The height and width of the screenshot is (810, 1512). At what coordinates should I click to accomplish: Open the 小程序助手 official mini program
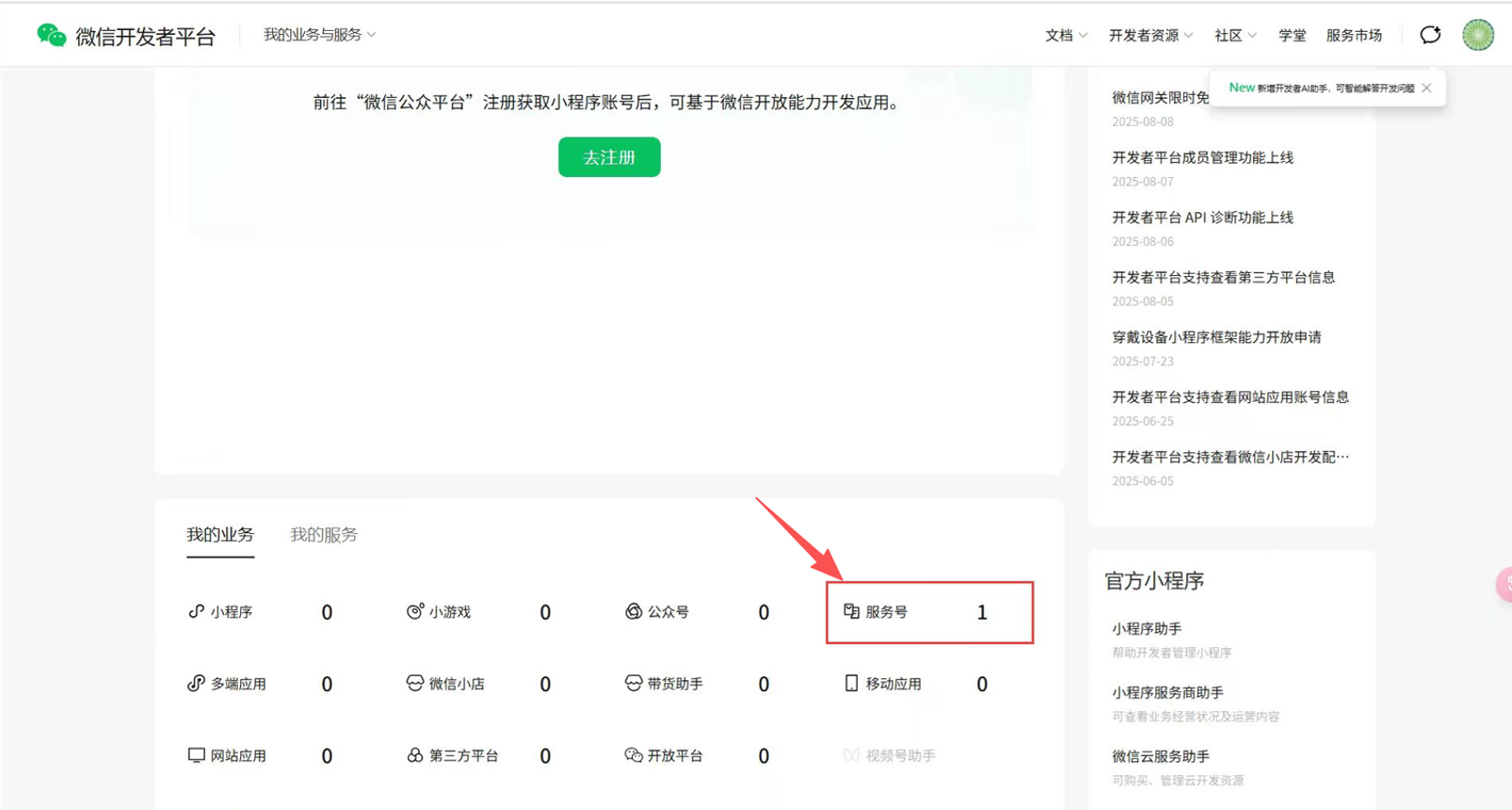[x=1147, y=628]
